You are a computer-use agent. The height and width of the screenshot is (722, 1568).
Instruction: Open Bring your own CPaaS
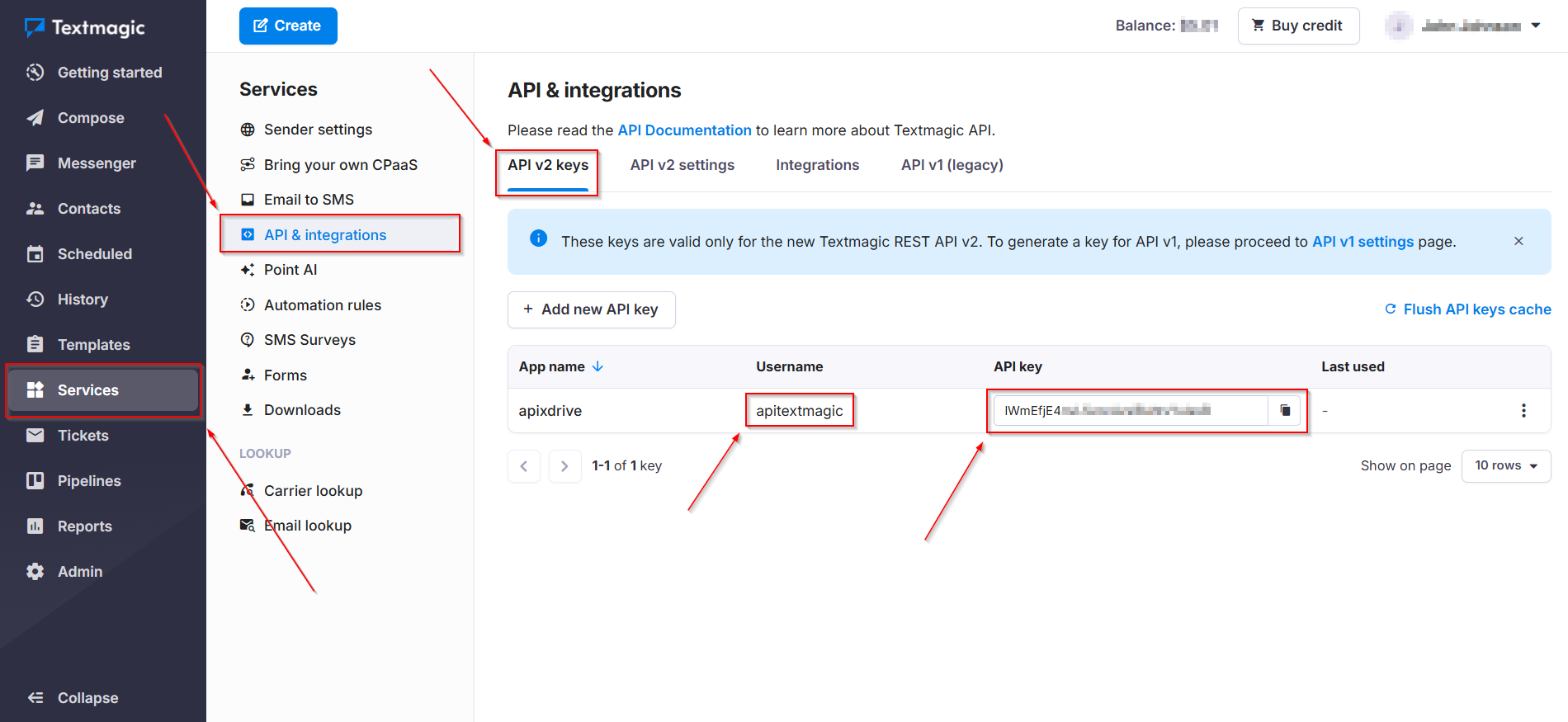click(340, 165)
